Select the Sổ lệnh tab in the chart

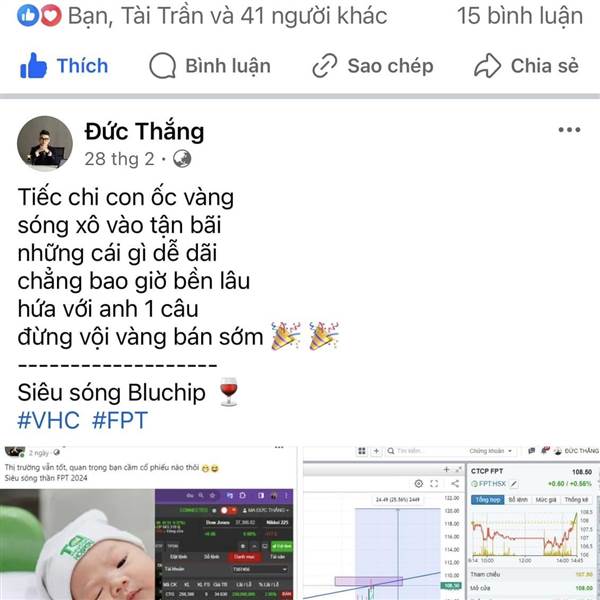click(518, 500)
